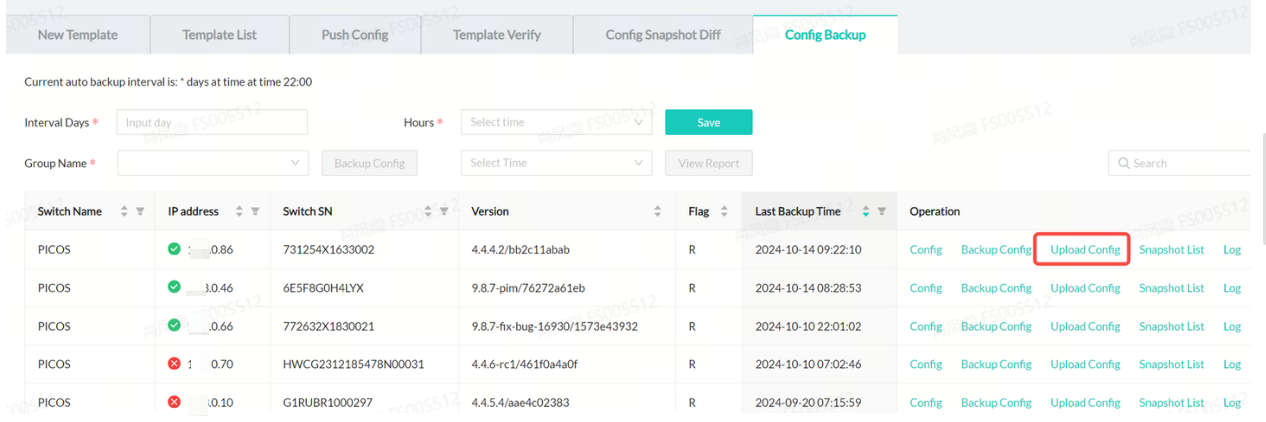Click Backup Config link for switch 772632X1830021
The width and height of the screenshot is (1266, 422).
pos(995,326)
